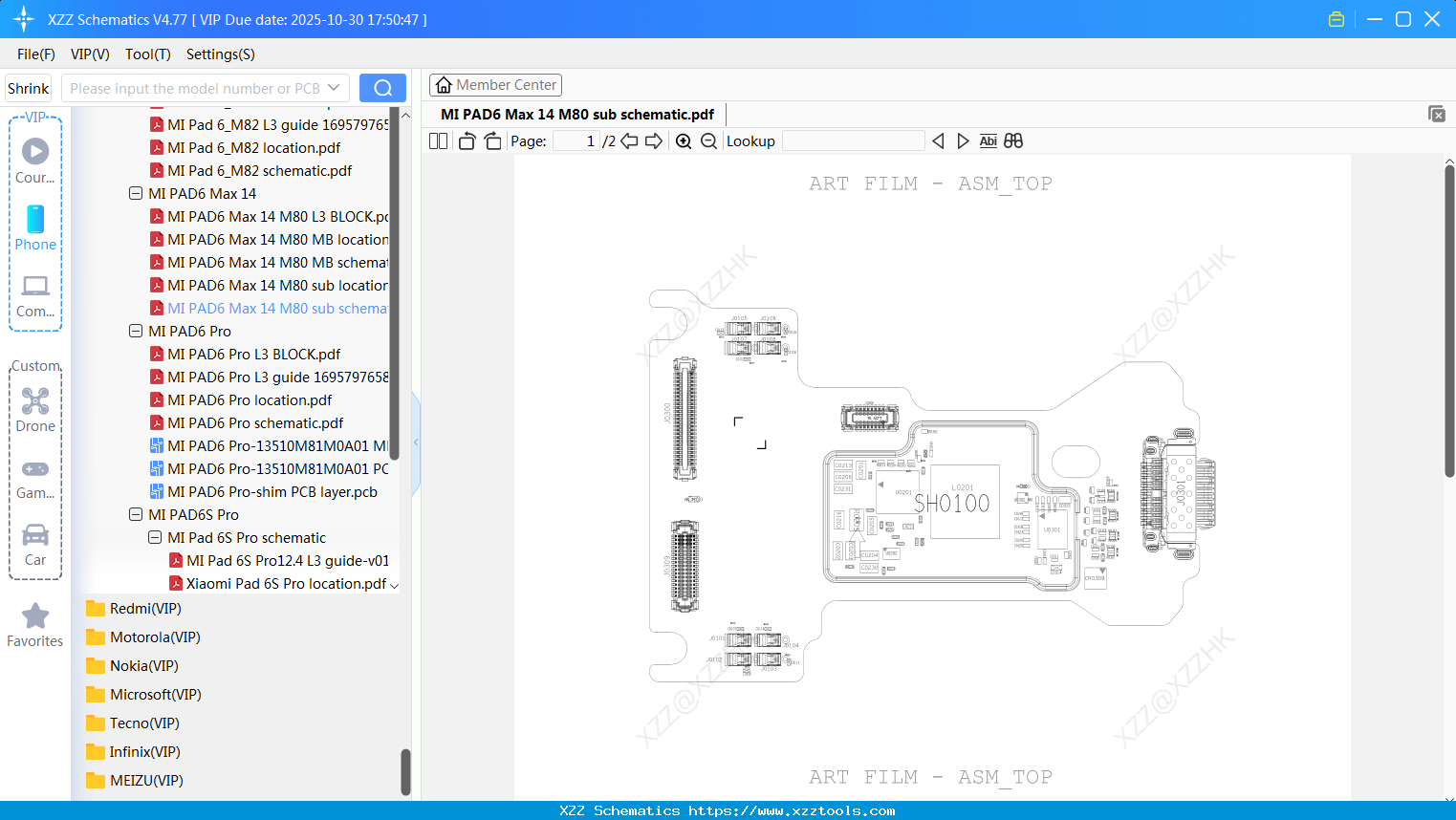Image resolution: width=1456 pixels, height=820 pixels.
Task: Collapse the MI PAD6 Pro tree node
Action: pyautogui.click(x=135, y=331)
